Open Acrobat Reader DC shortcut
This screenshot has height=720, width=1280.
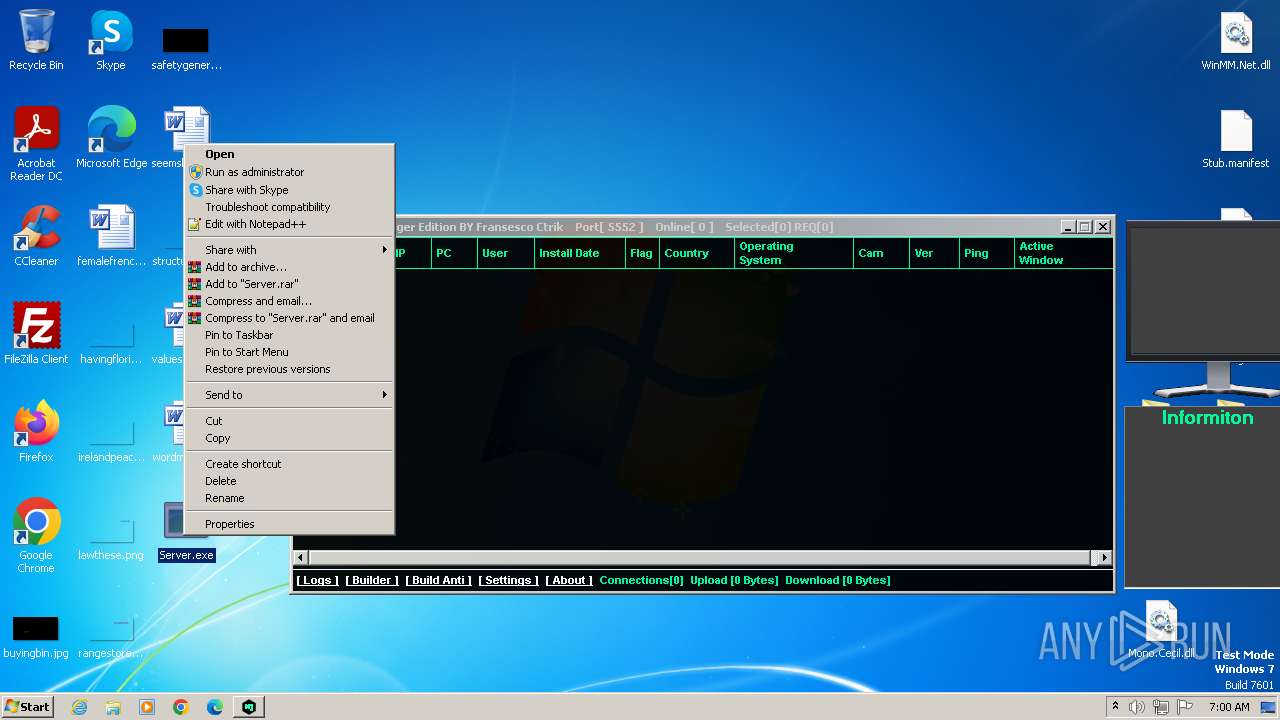point(36,144)
